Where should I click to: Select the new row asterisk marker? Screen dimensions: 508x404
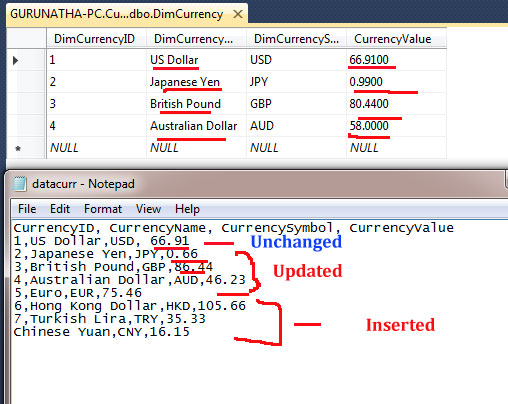(x=18, y=148)
